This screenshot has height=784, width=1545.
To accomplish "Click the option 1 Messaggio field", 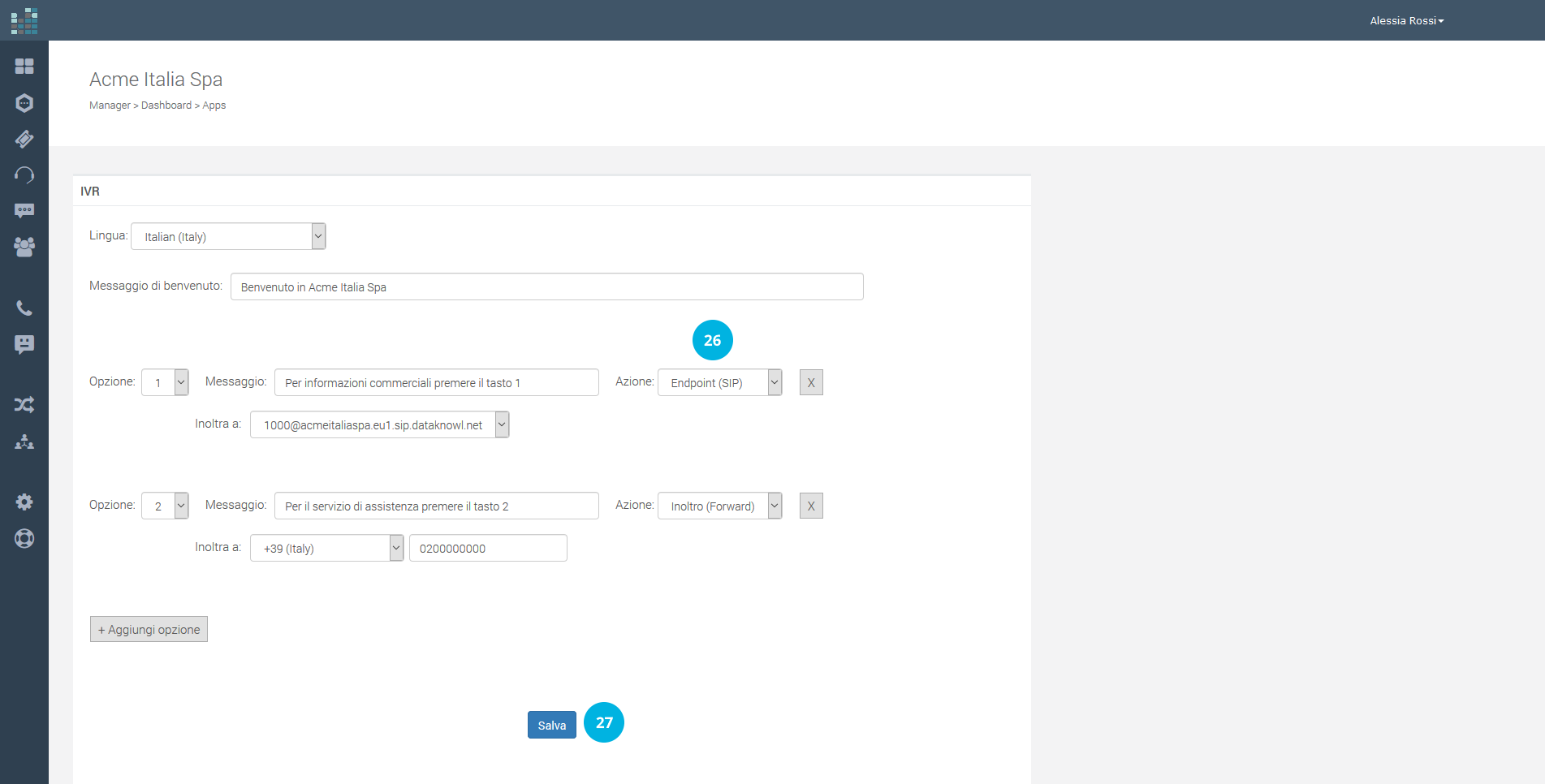I will [437, 382].
